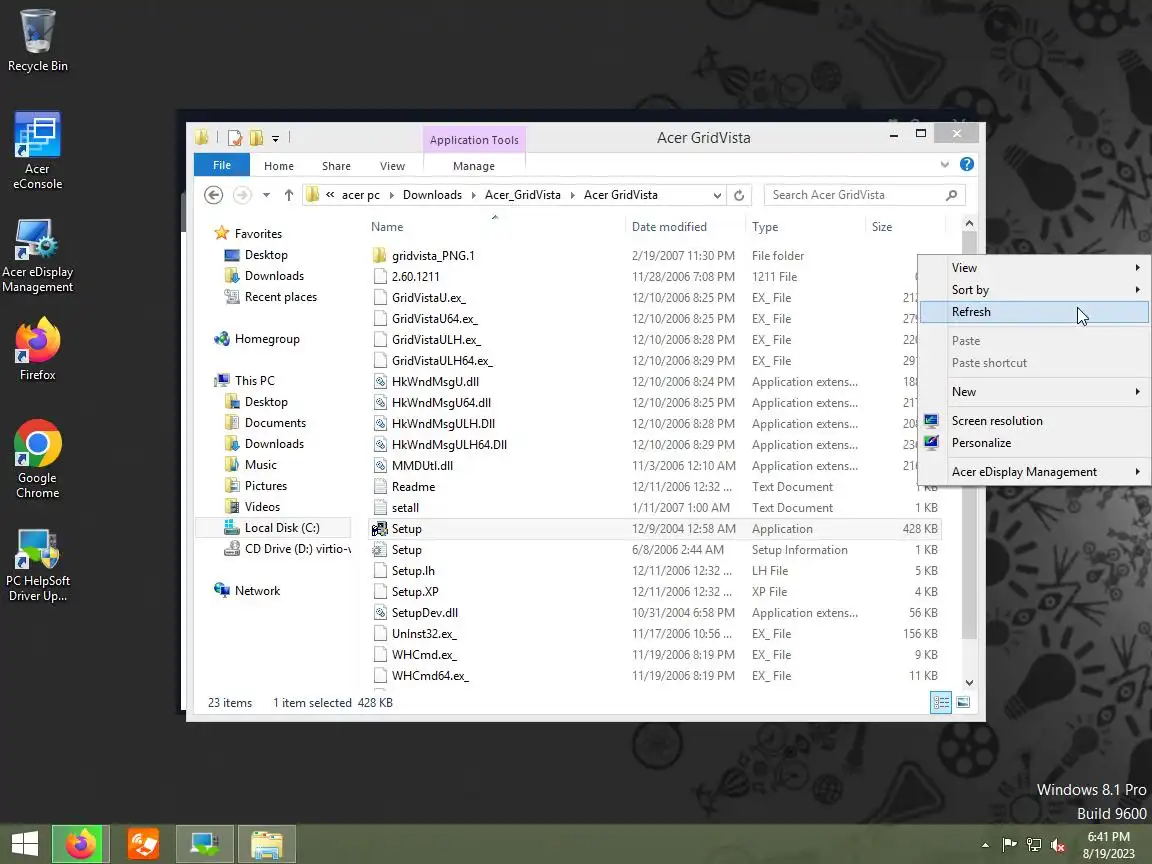1152x864 pixels.
Task: Click the Acer_GridVista breadcrumb segment
Action: point(522,195)
